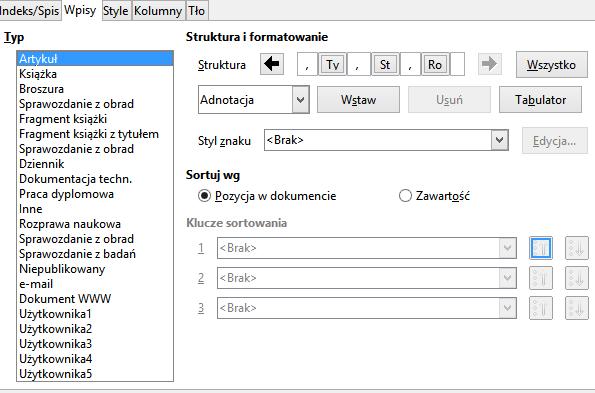Click the Tabulator button
Screen dimensions: 595x393
pos(540,100)
